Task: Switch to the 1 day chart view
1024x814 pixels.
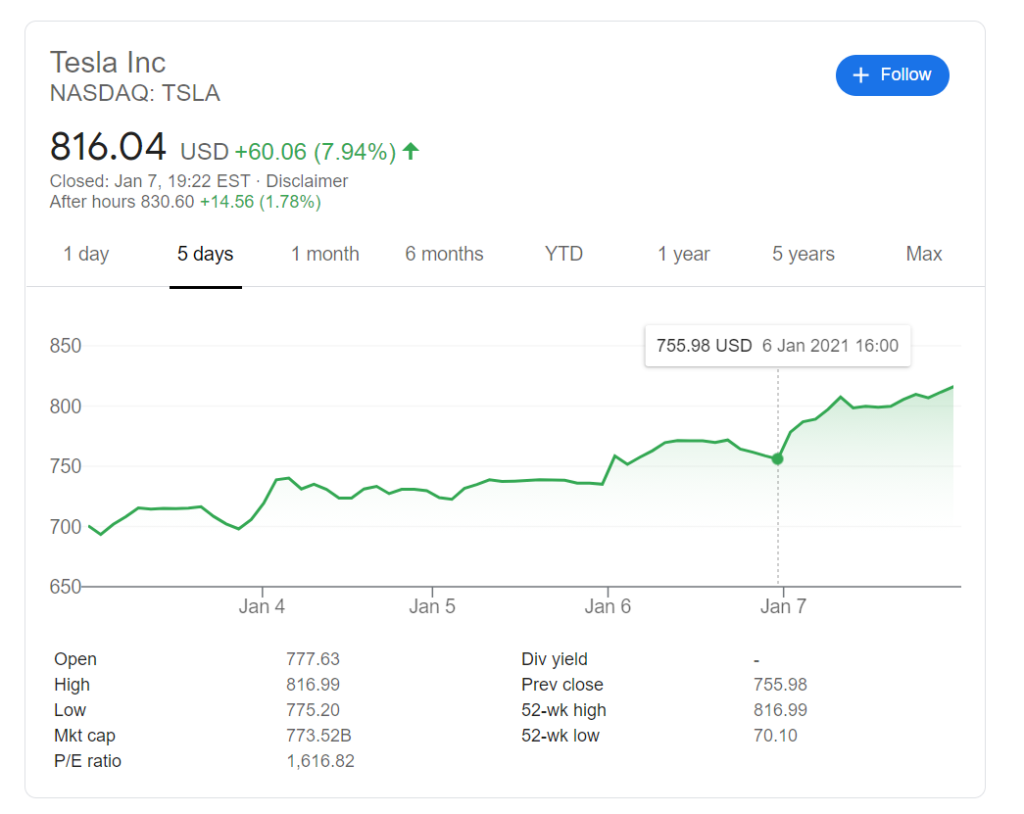Action: tap(86, 254)
